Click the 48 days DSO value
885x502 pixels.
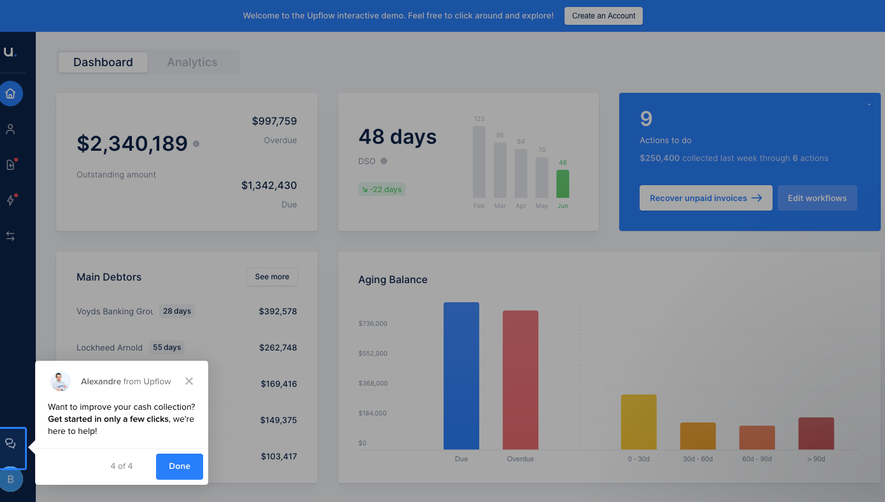pyautogui.click(x=397, y=137)
